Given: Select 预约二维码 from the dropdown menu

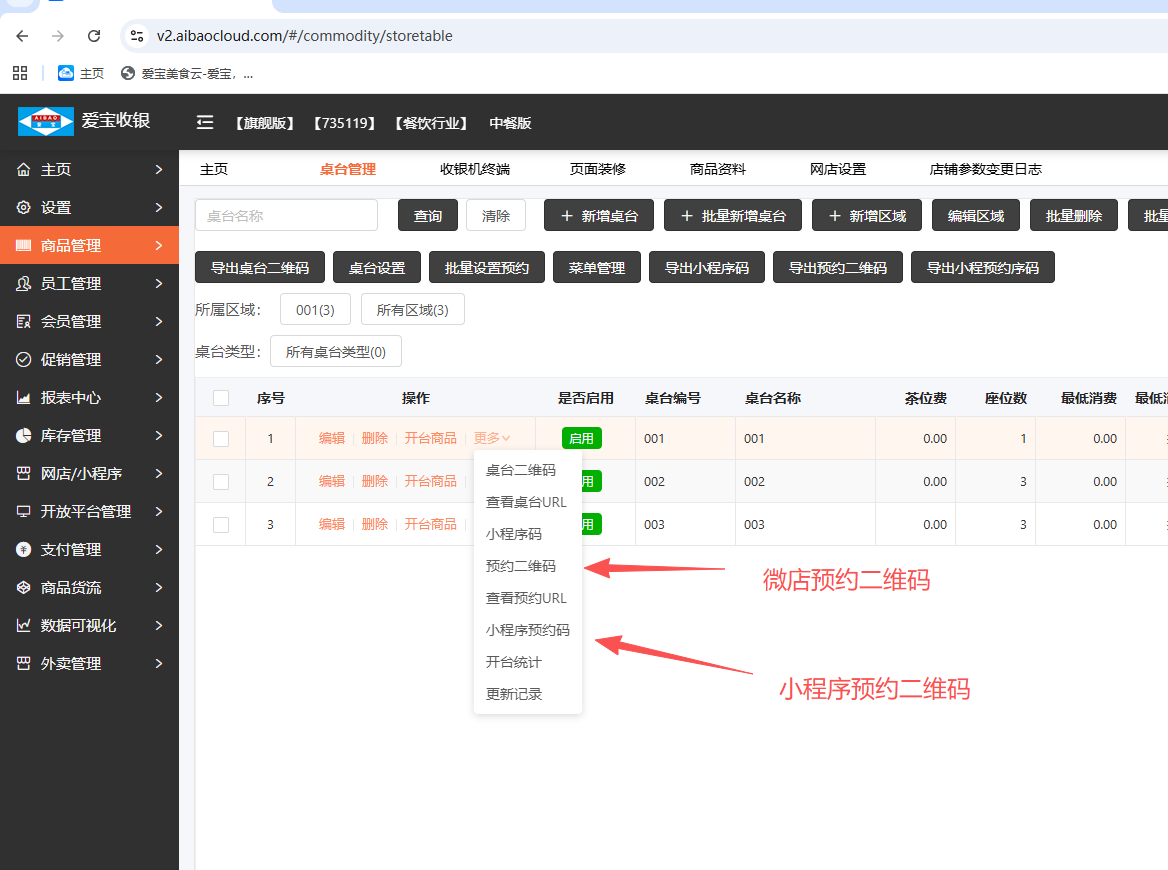Looking at the screenshot, I should pos(520,566).
